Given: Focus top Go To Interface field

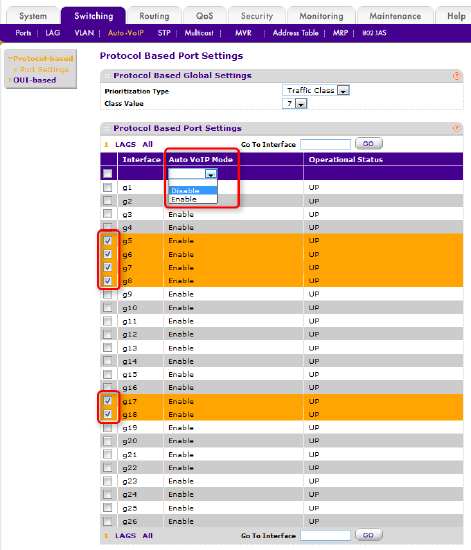Looking at the screenshot, I should pos(325,144).
